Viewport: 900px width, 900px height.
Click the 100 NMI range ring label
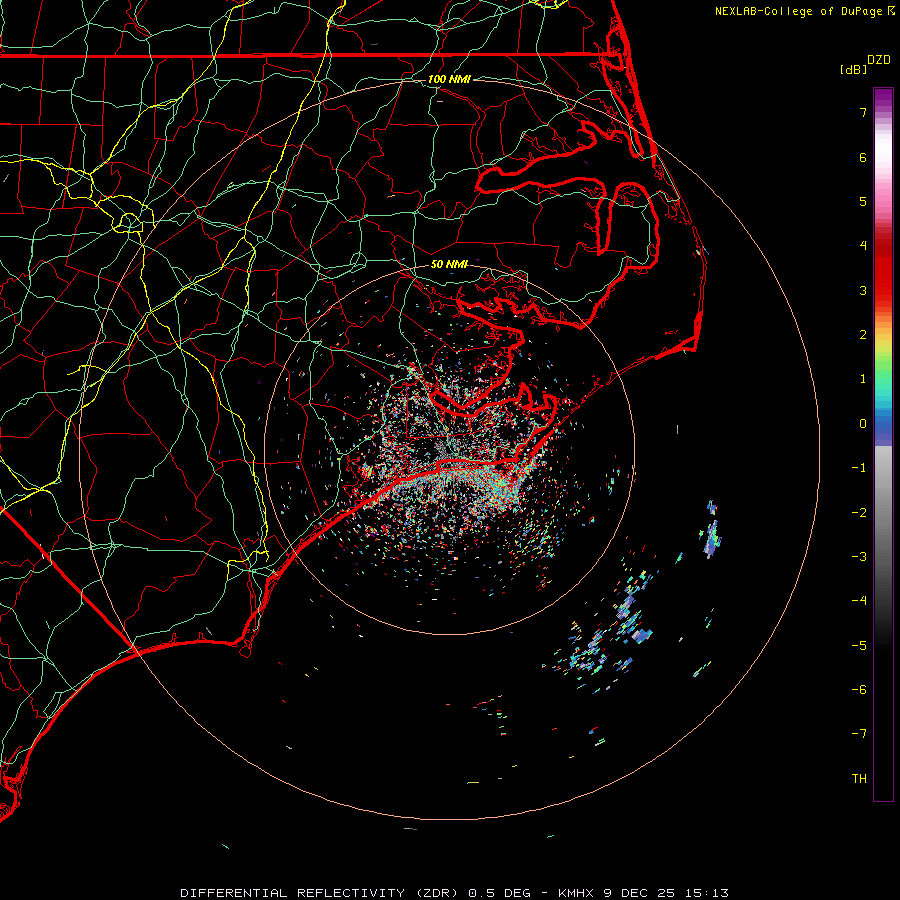pos(449,79)
